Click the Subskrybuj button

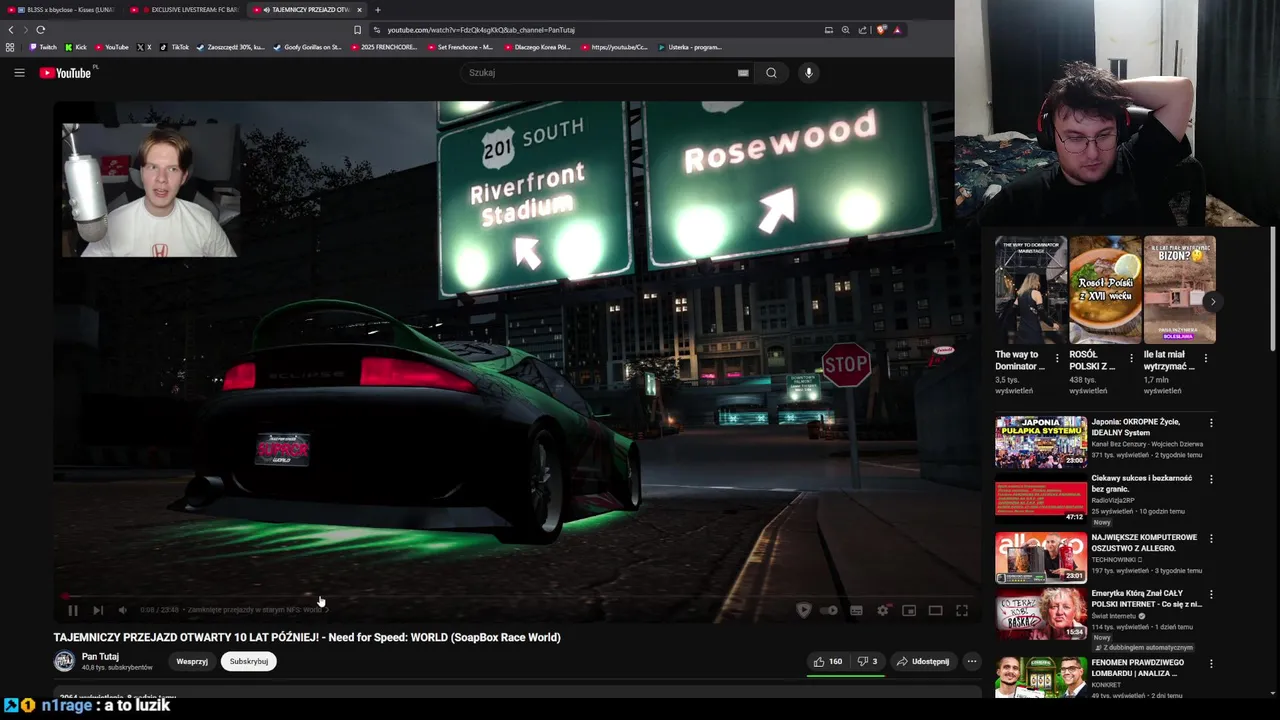(249, 661)
